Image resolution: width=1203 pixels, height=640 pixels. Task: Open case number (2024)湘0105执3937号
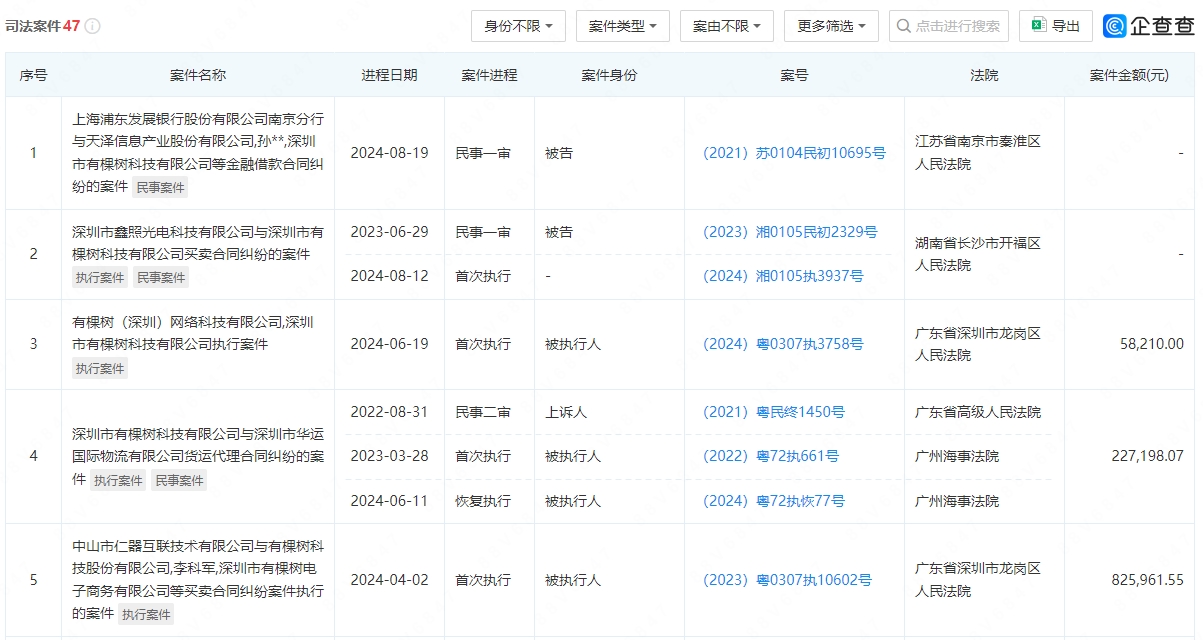pyautogui.click(x=783, y=276)
